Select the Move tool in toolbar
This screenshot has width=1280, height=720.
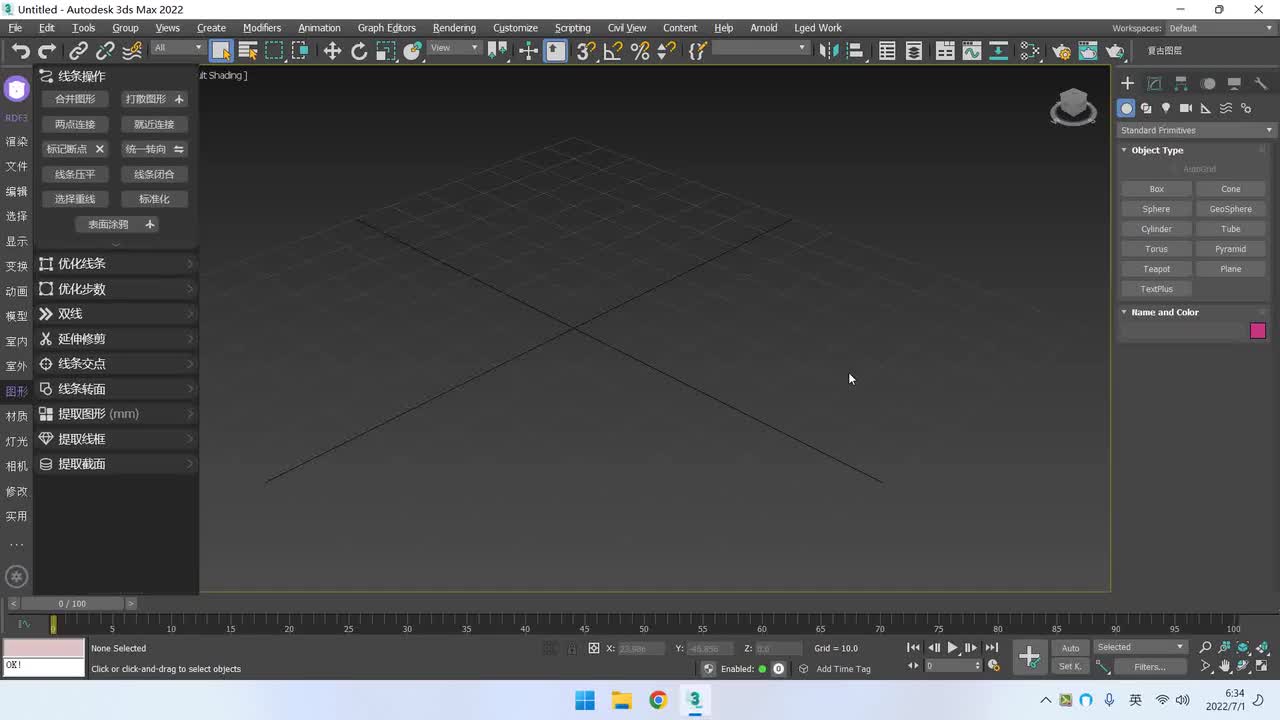click(x=332, y=51)
